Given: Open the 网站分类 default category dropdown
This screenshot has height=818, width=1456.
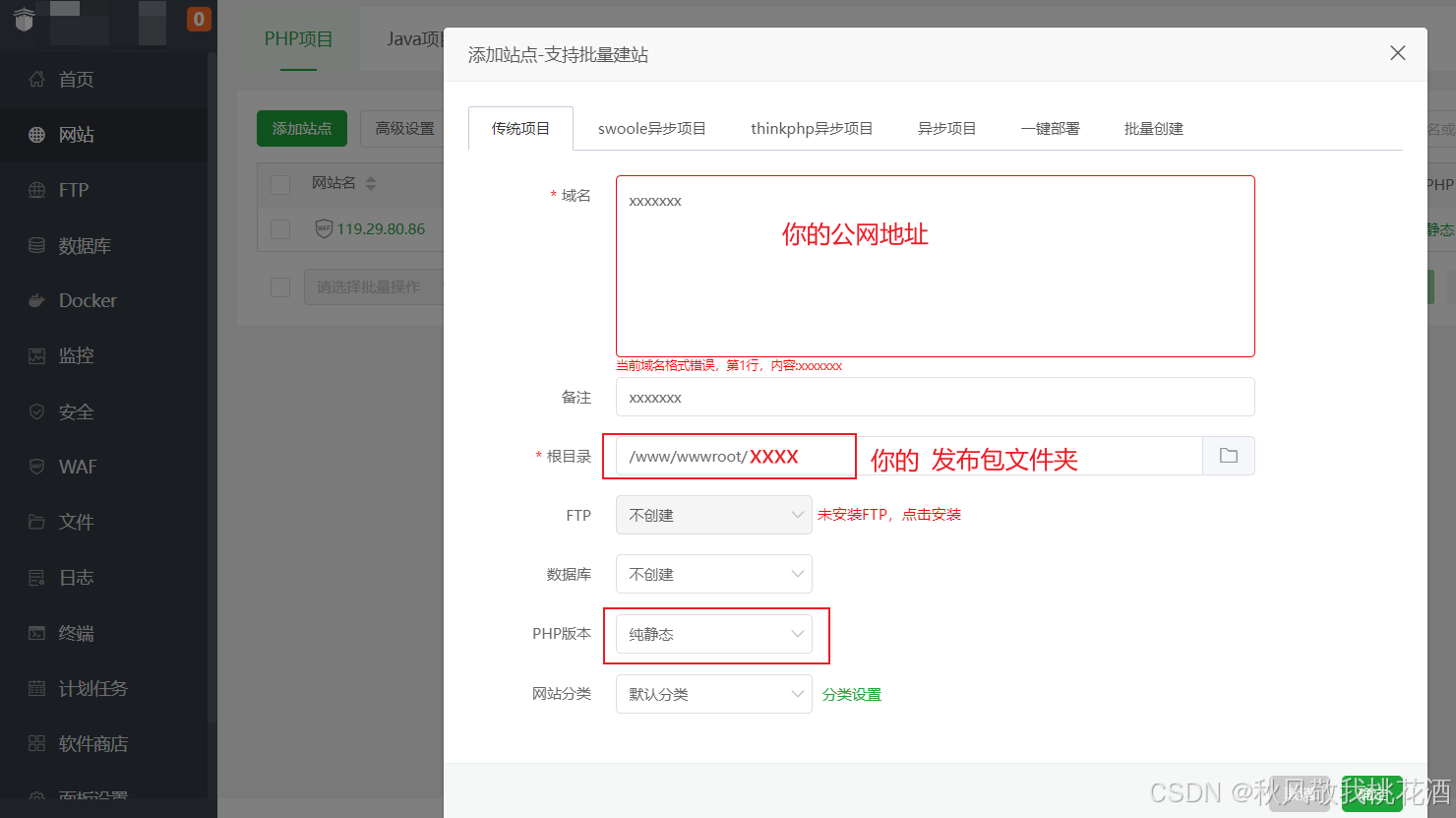Looking at the screenshot, I should (x=713, y=694).
